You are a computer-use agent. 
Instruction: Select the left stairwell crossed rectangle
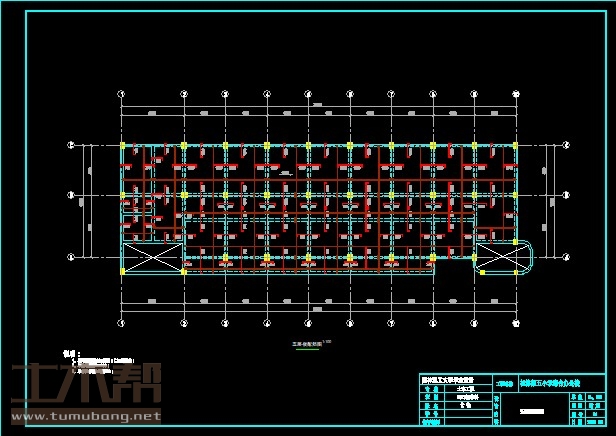click(x=151, y=257)
